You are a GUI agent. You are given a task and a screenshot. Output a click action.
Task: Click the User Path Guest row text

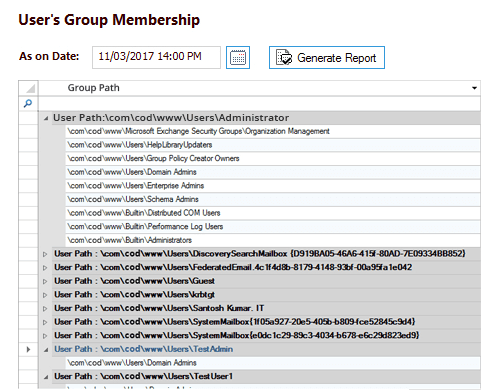(134, 281)
